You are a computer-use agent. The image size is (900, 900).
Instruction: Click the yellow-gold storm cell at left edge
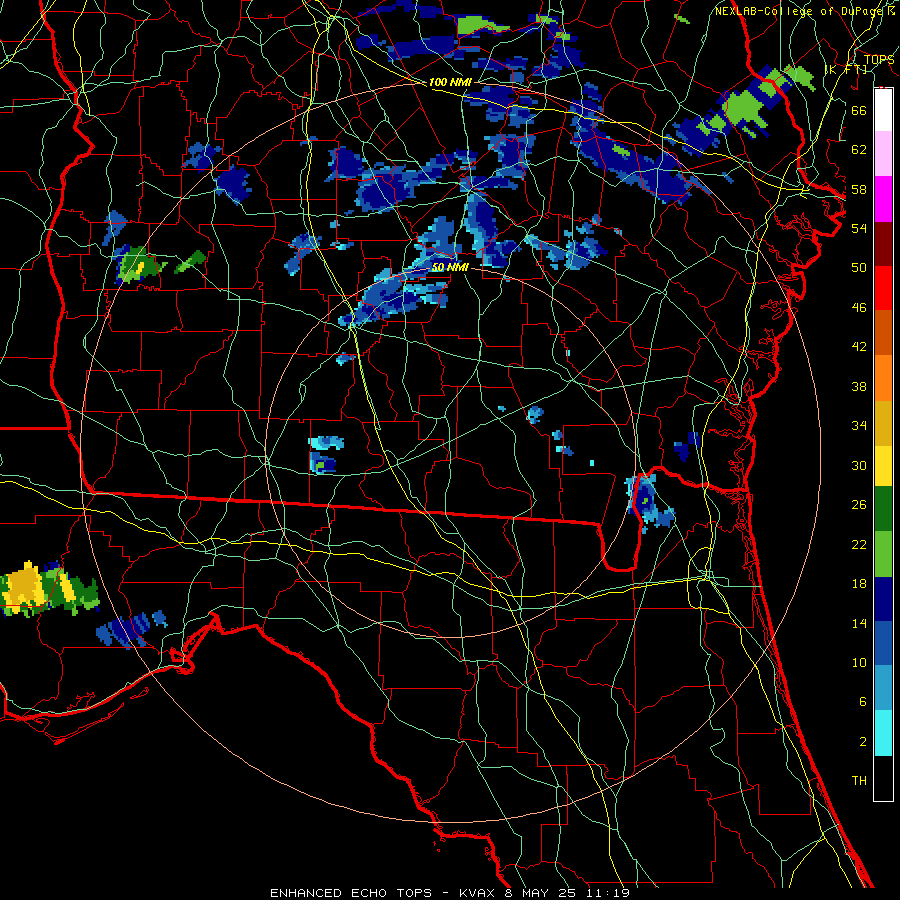25,588
